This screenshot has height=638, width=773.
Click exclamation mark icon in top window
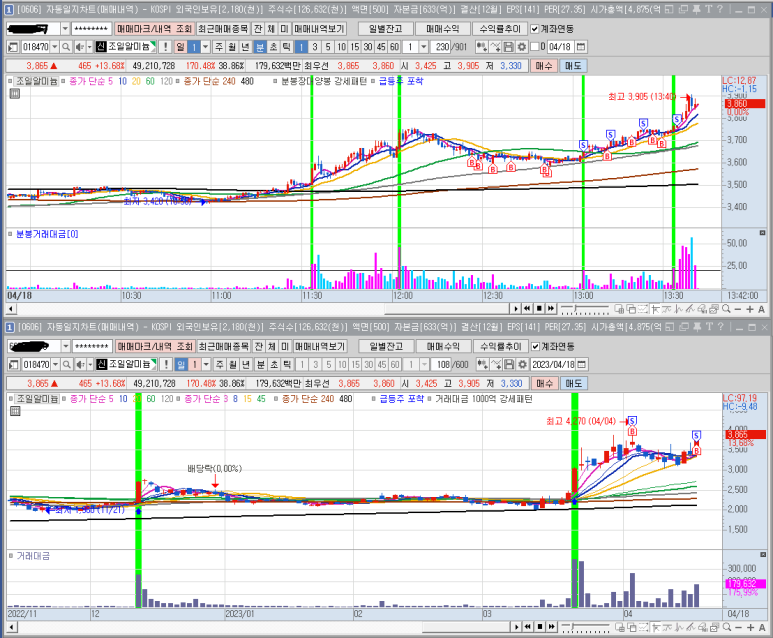(x=166, y=47)
